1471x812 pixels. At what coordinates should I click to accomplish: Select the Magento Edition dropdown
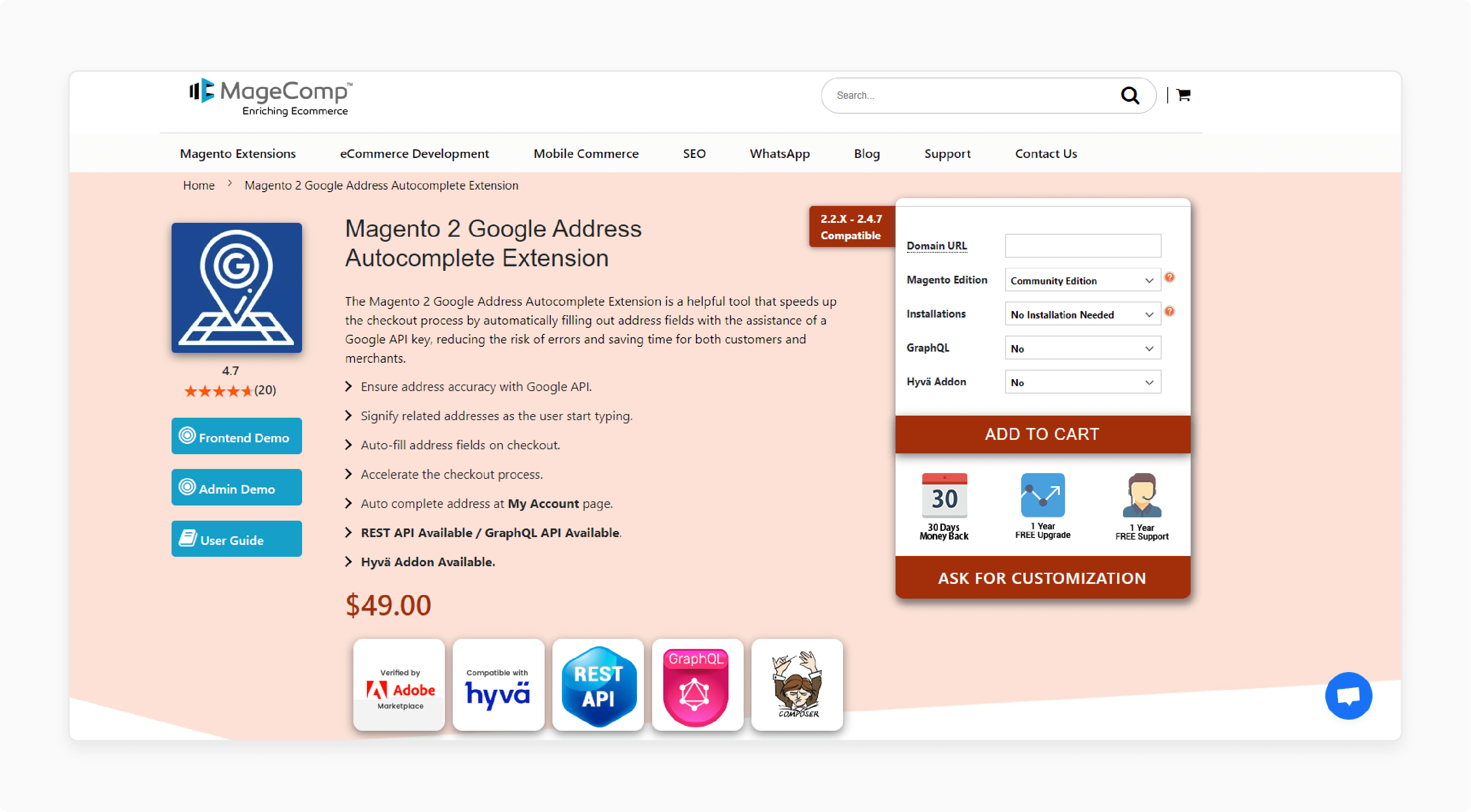click(x=1083, y=280)
